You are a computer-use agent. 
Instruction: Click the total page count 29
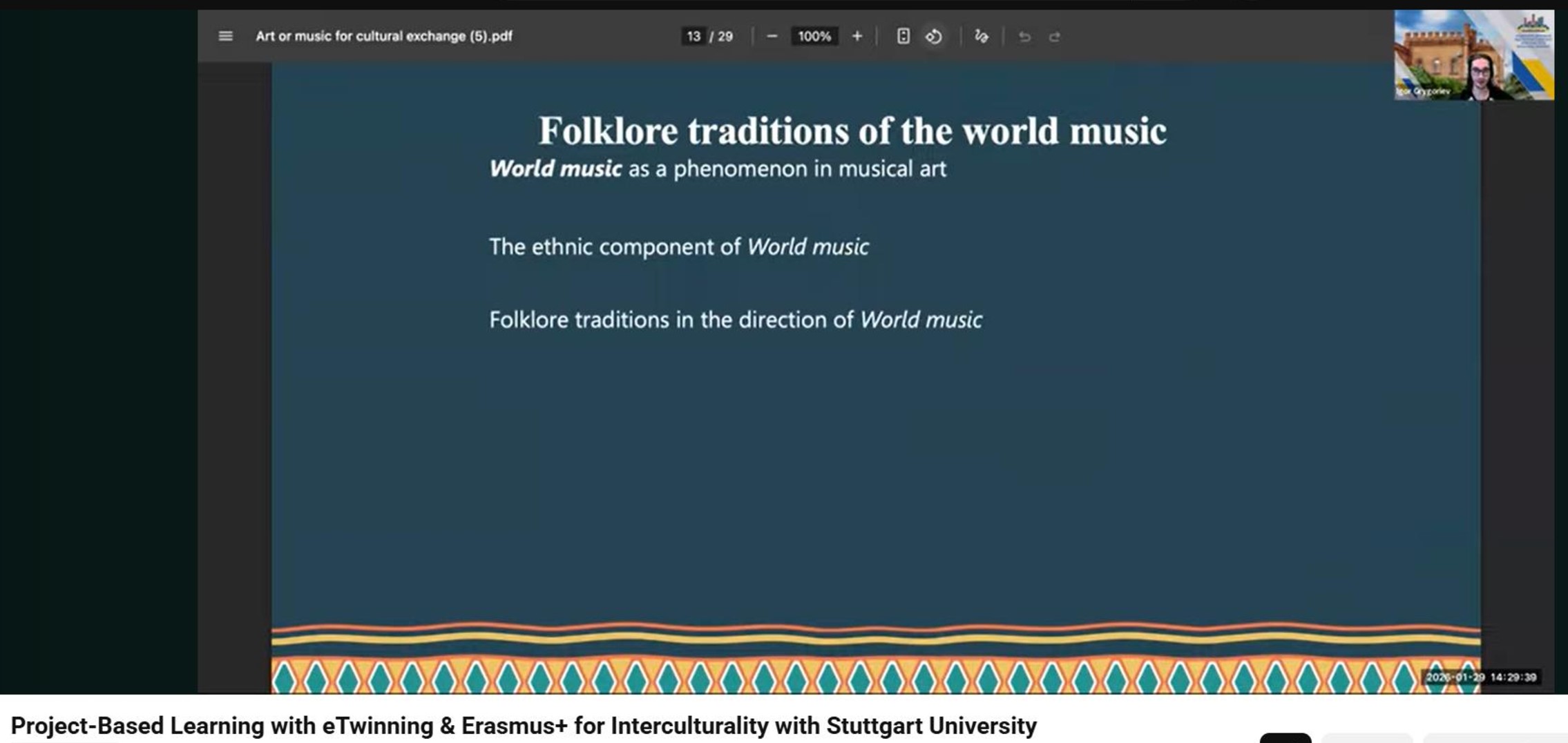pyautogui.click(x=725, y=36)
